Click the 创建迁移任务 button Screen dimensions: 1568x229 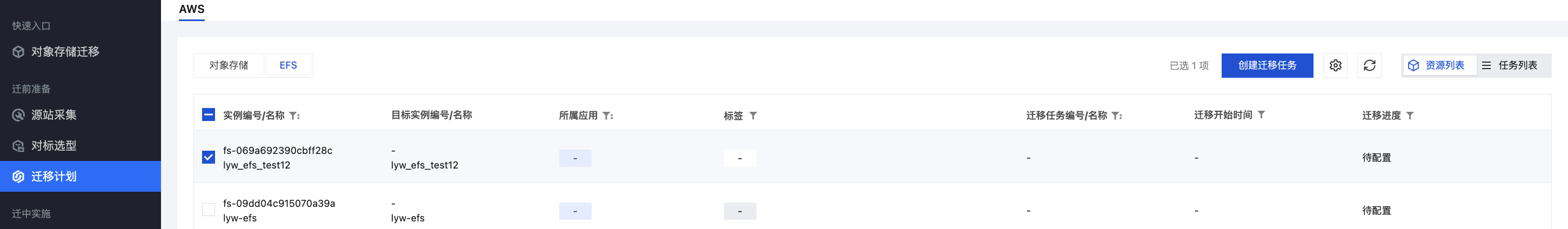tap(1267, 66)
